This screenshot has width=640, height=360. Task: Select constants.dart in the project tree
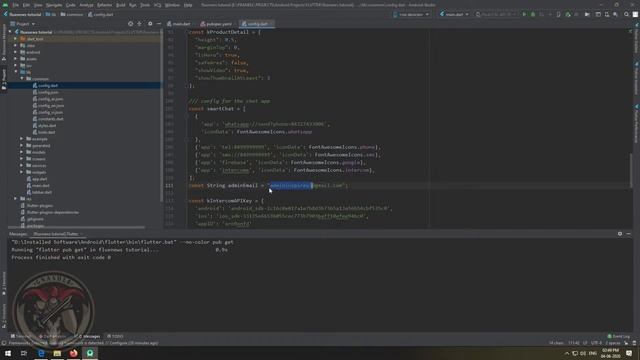[x=51, y=119]
